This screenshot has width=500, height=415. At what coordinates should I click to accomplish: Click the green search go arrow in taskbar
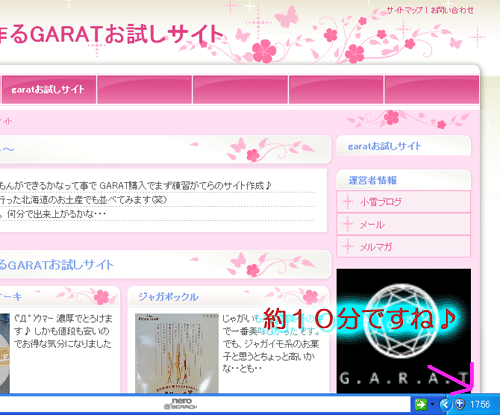click(420, 404)
